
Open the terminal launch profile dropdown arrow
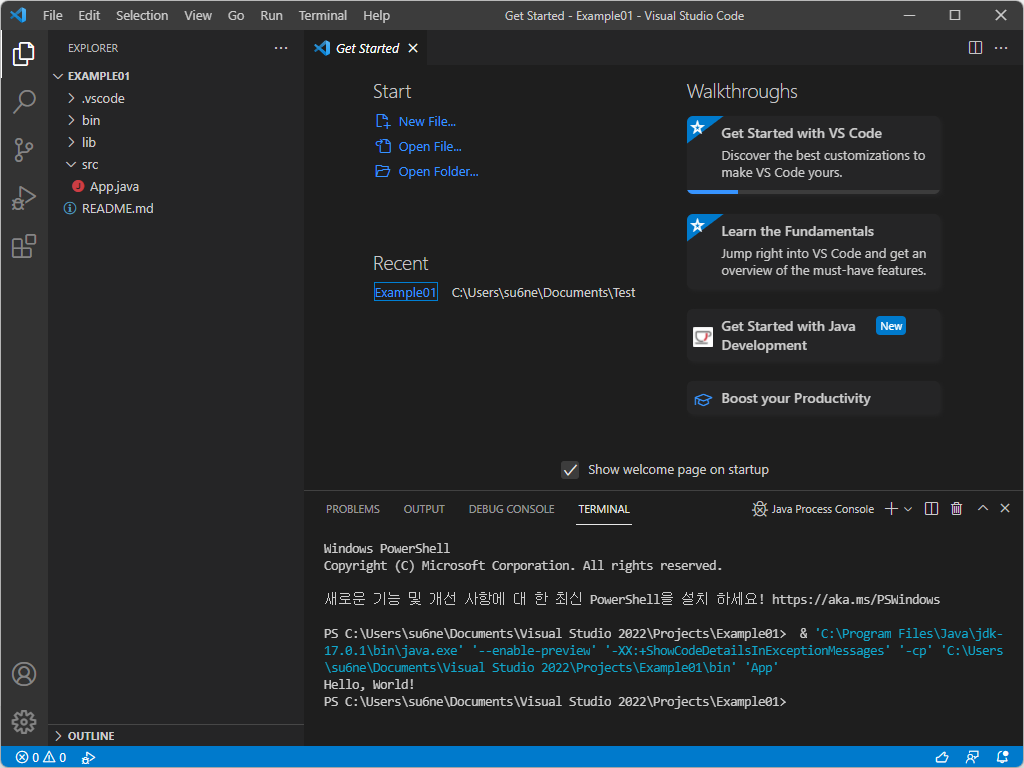(908, 509)
